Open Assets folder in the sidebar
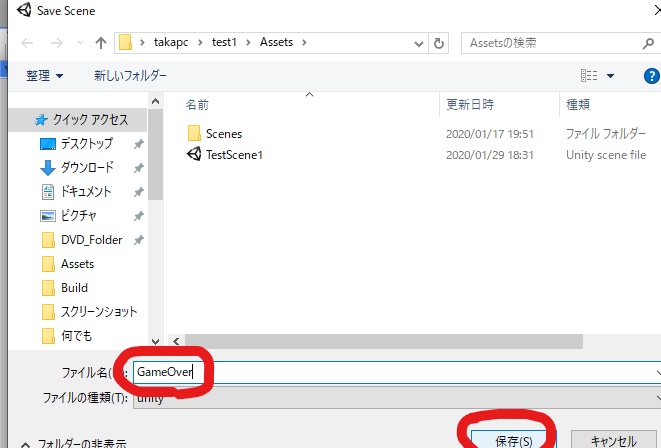Viewport: 661px width, 448px height. tap(78, 264)
